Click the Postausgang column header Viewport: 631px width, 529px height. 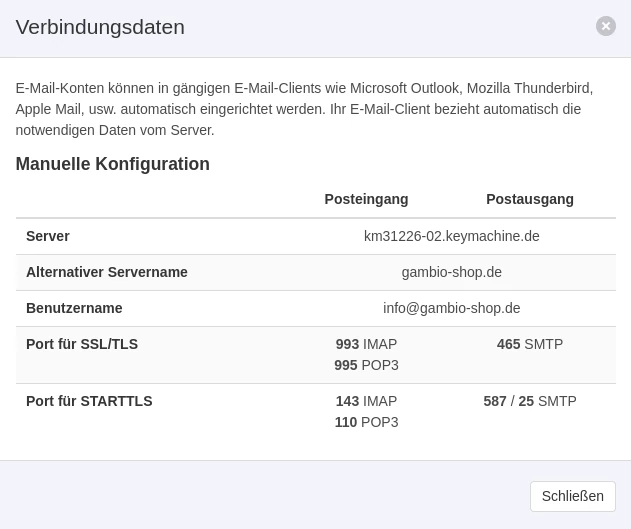click(530, 200)
